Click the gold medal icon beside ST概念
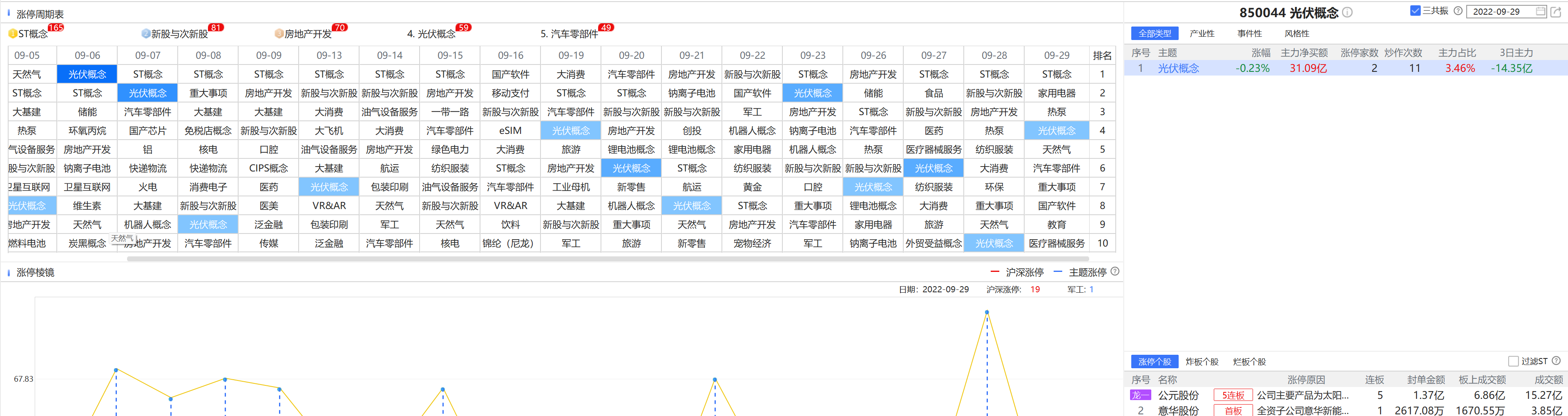This screenshot has height=416, width=1568. (13, 34)
